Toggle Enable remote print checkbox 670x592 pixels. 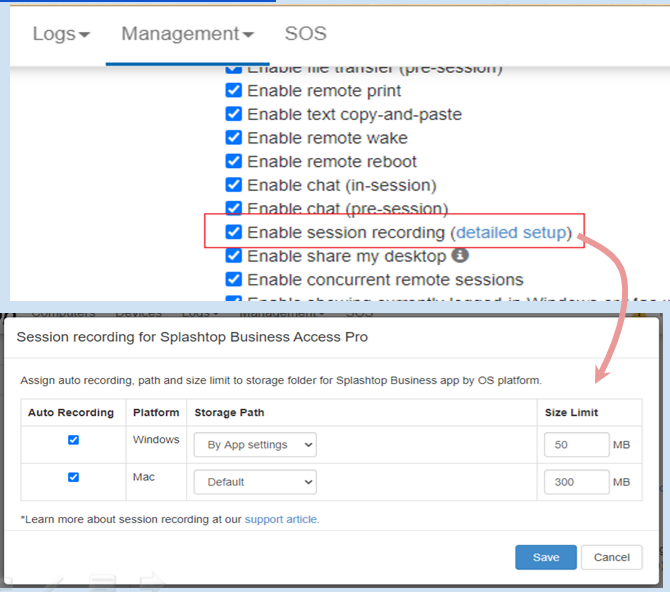tap(234, 91)
